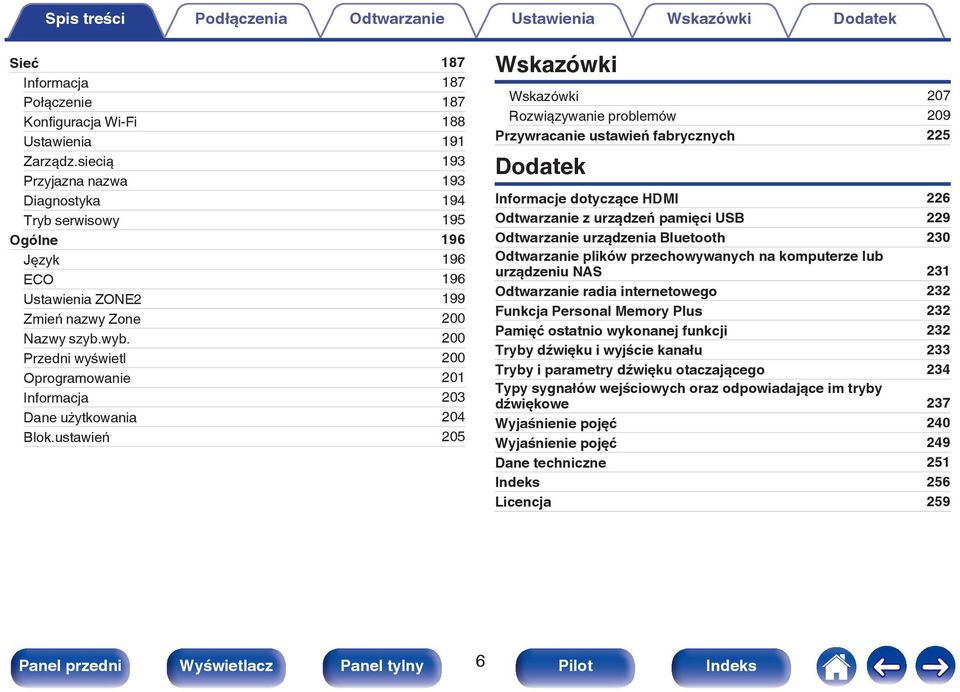Image resolution: width=960 pixels, height=692 pixels.
Task: Open Przyjazna nazwa entry
Action: point(244,181)
